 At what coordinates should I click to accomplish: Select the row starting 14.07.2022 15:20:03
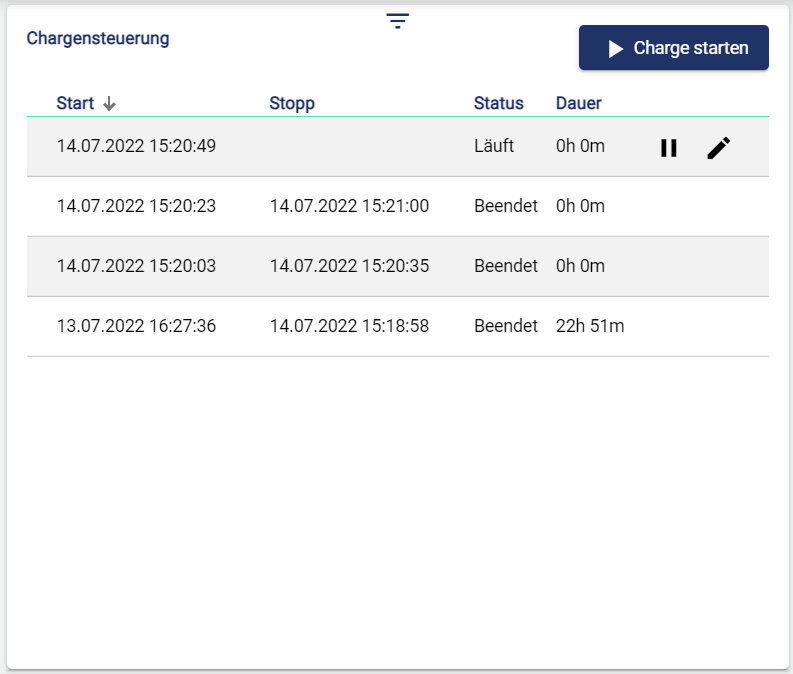pyautogui.click(x=136, y=266)
